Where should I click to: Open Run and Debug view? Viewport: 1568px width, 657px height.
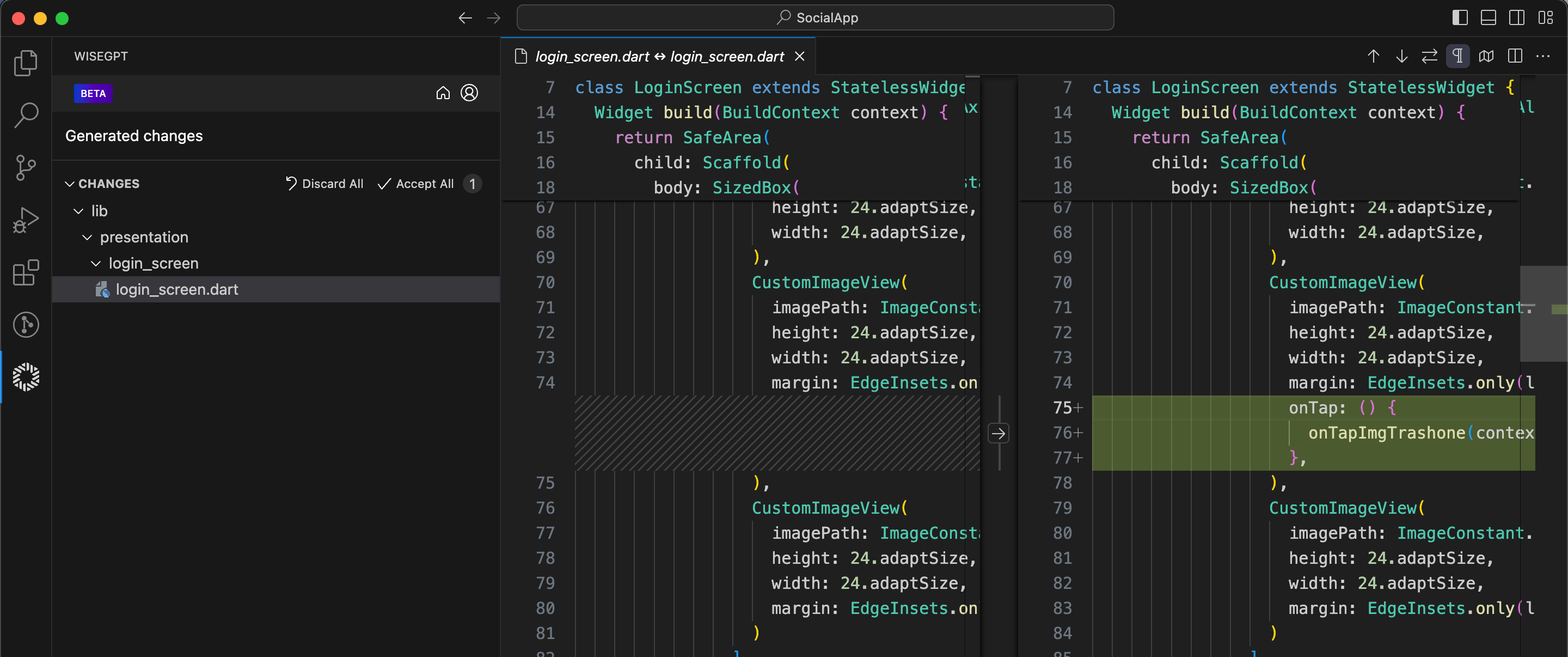[x=26, y=220]
